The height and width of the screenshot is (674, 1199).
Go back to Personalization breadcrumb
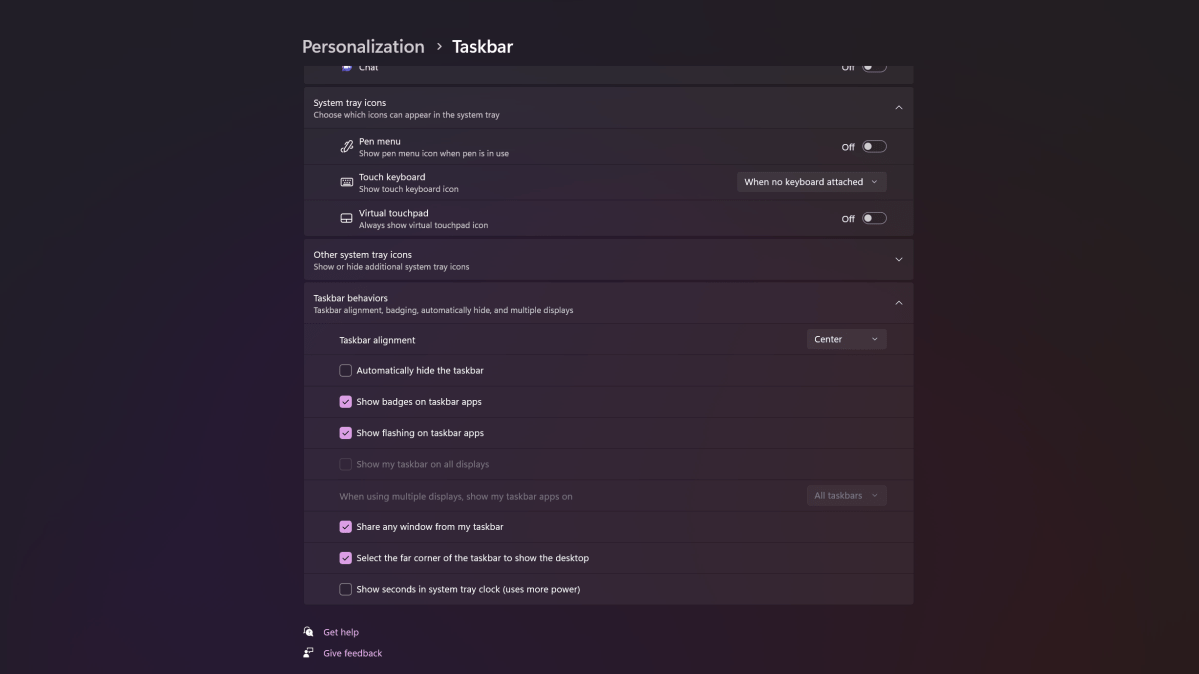363,47
